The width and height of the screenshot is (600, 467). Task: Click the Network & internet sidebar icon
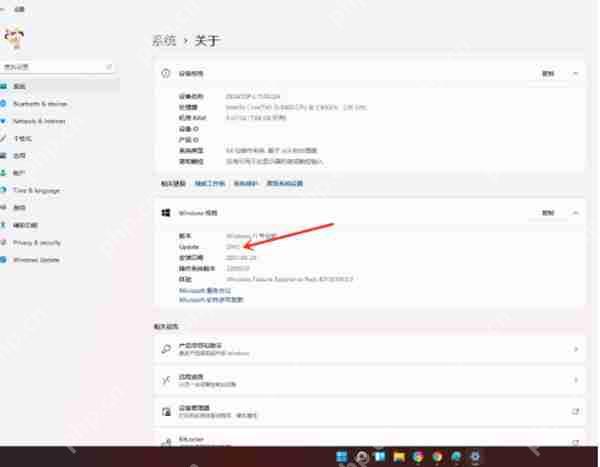click(x=3, y=121)
